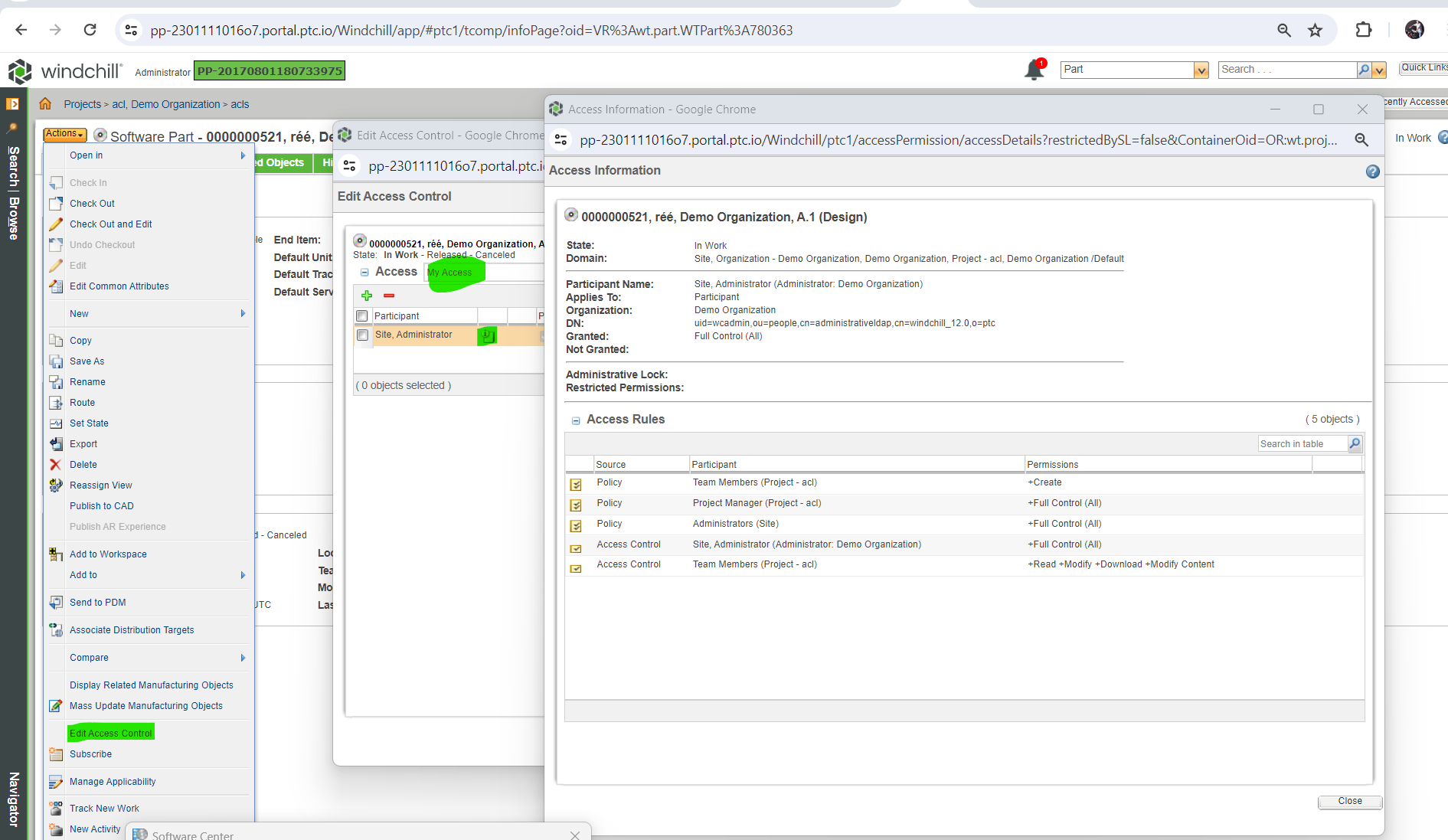Open the Actions dropdown menu
The width and height of the screenshot is (1448, 840).
[64, 134]
